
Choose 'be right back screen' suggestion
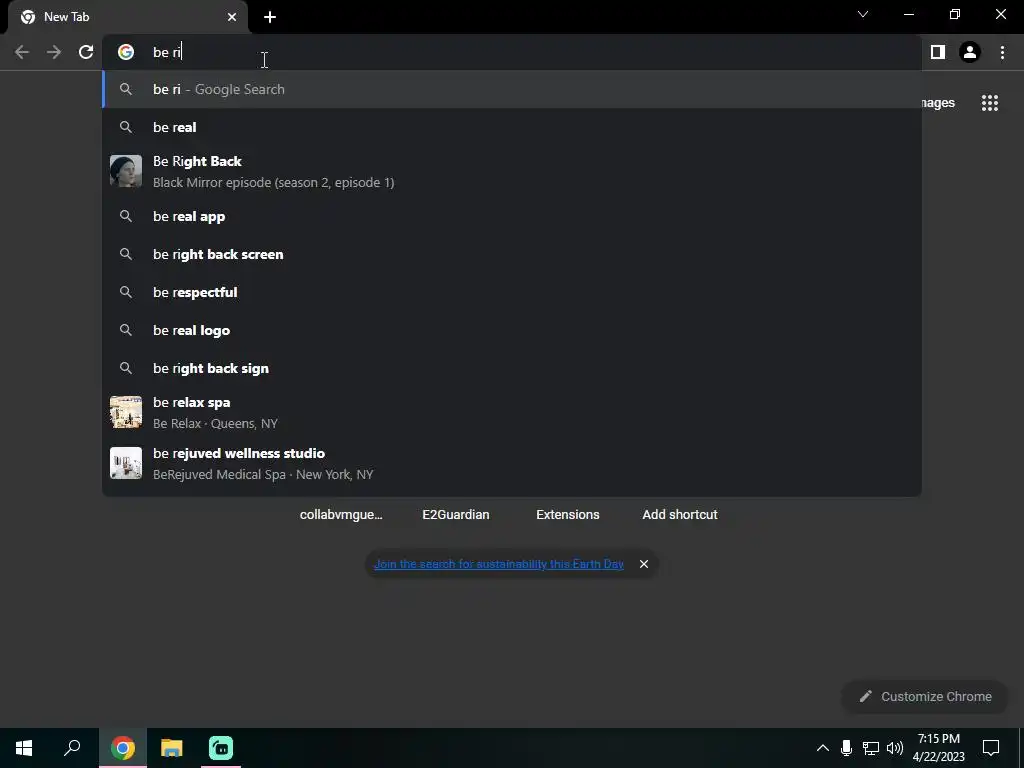[x=512, y=255]
